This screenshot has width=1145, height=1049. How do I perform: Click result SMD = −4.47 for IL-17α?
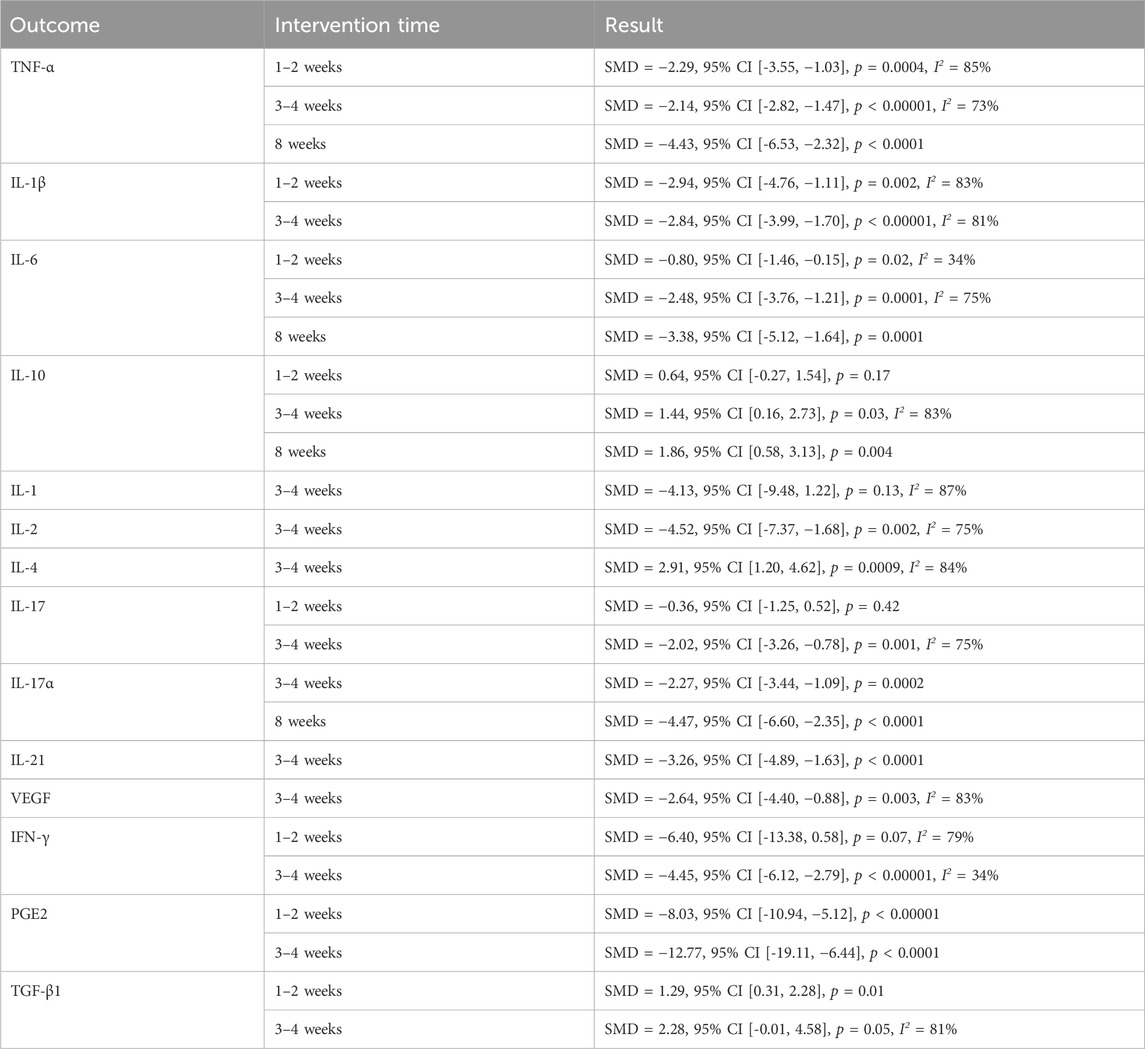pyautogui.click(x=869, y=721)
